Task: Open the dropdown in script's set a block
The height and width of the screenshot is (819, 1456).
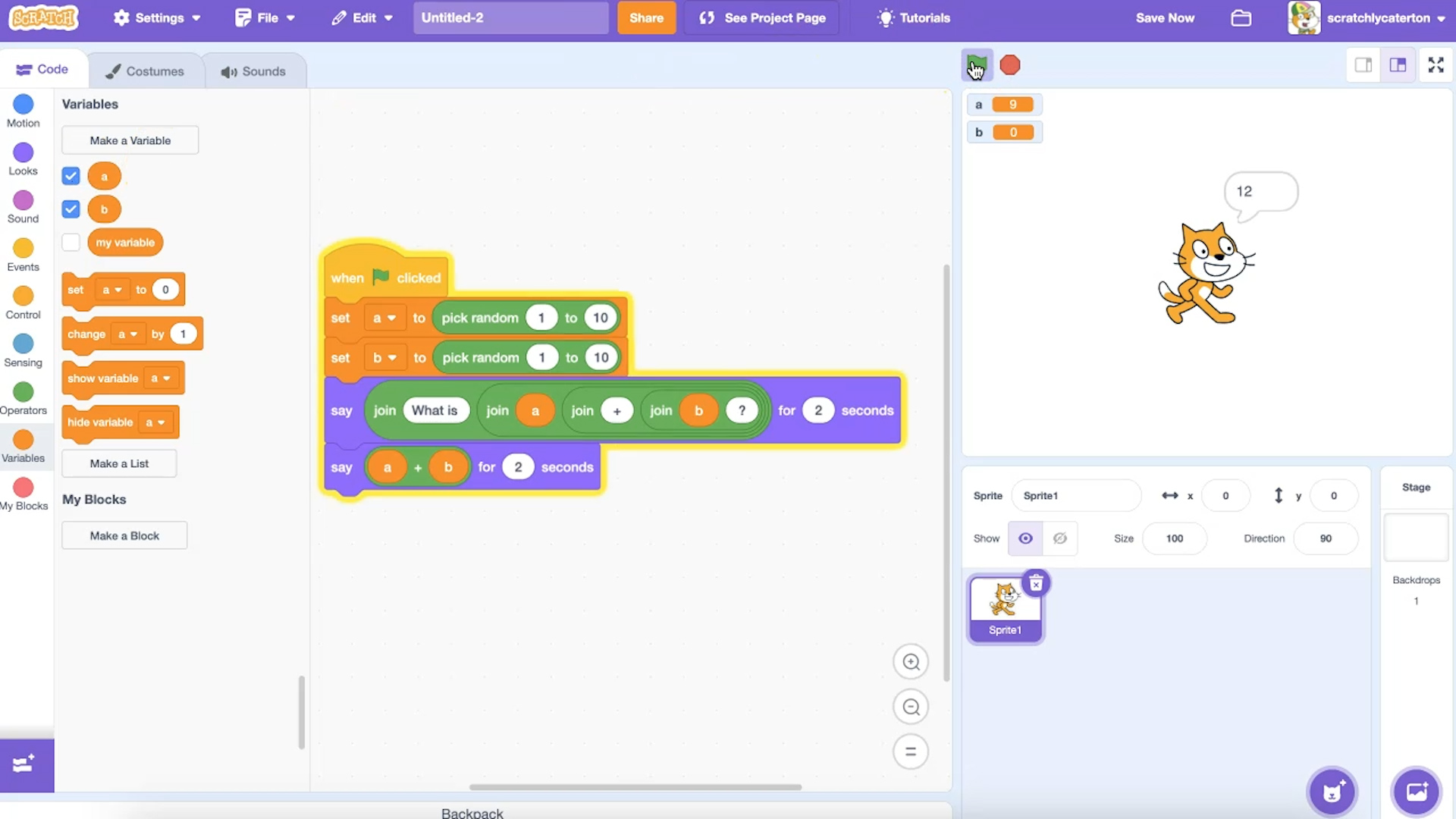Action: [384, 318]
